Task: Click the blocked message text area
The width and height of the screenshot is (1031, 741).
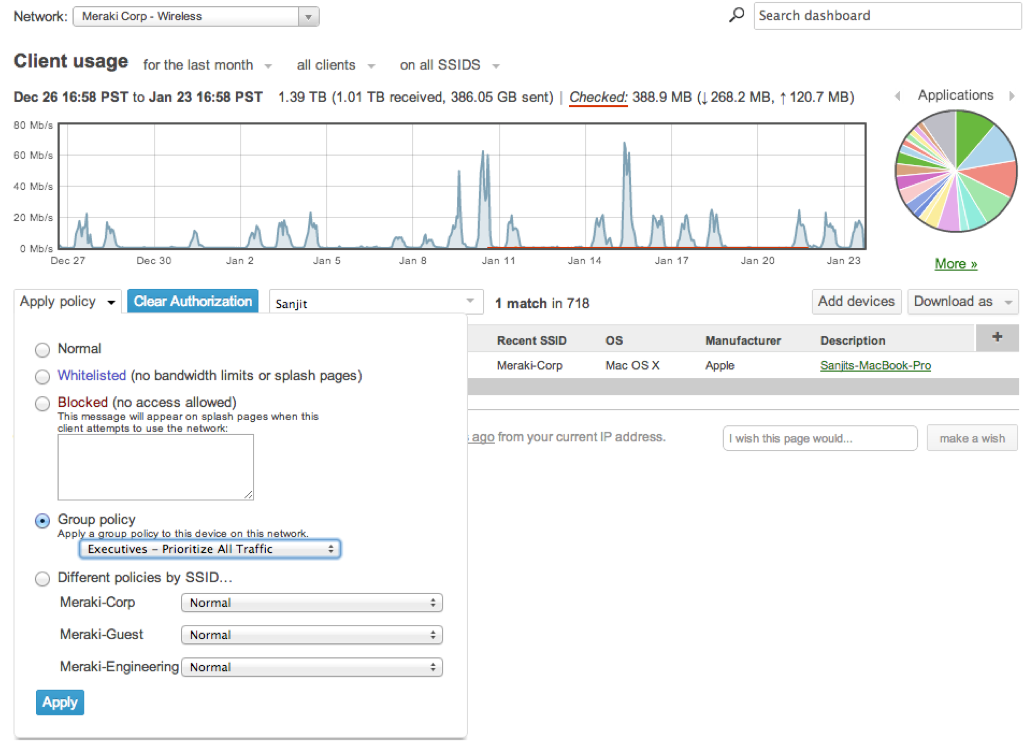Action: click(156, 467)
